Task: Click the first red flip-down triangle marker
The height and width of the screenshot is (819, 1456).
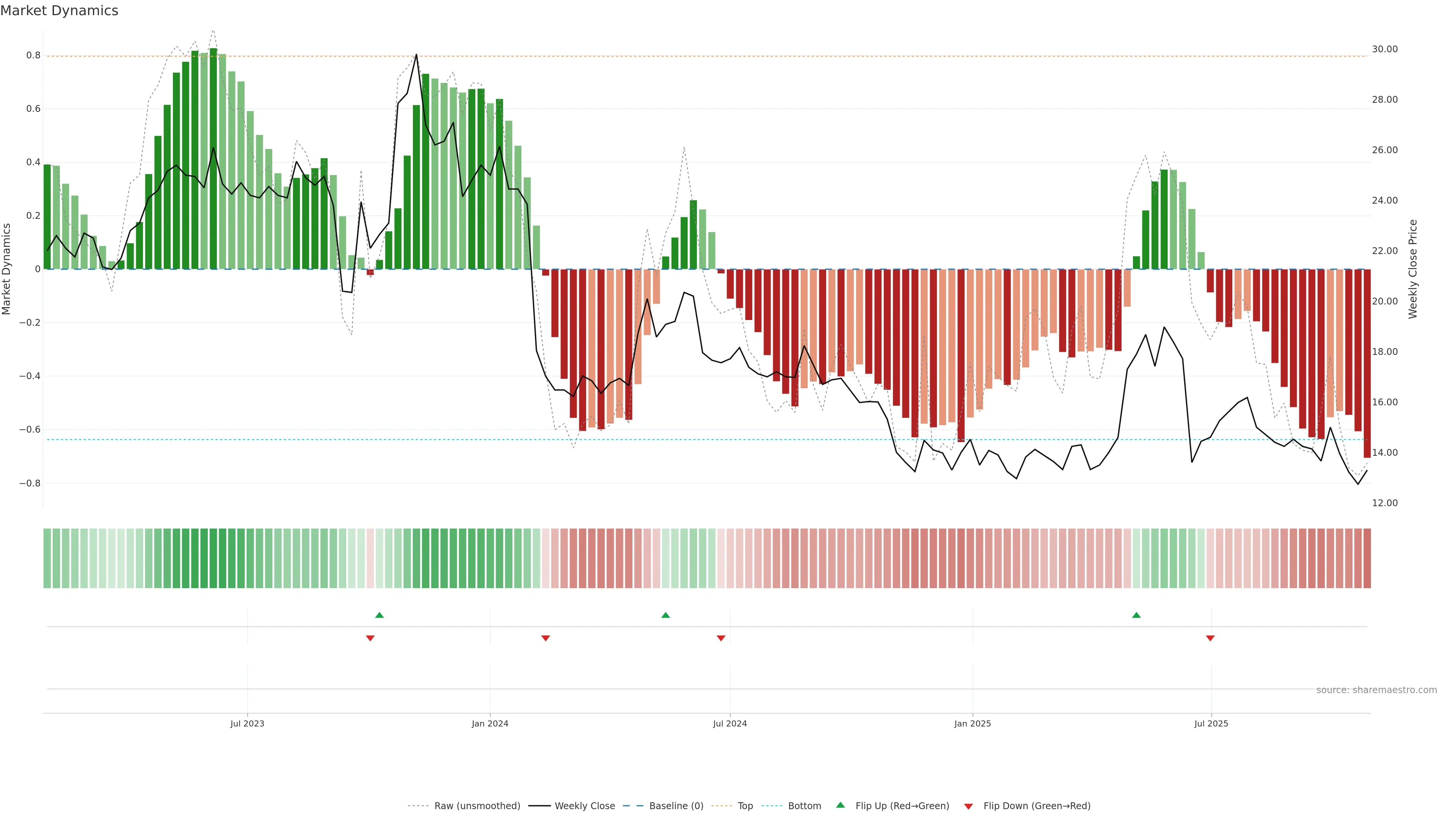Action: coord(370,638)
